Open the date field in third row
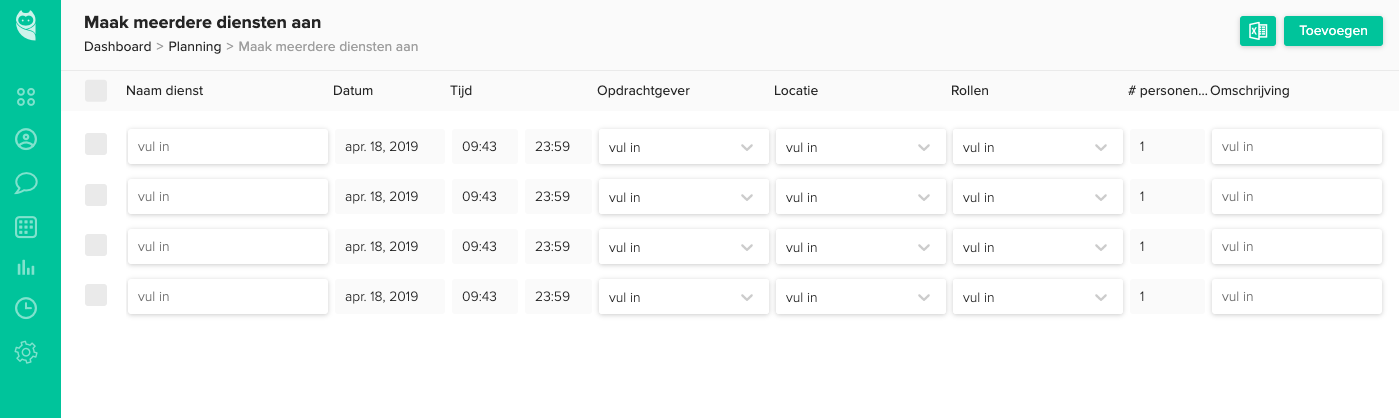Image resolution: width=1399 pixels, height=418 pixels. point(389,246)
